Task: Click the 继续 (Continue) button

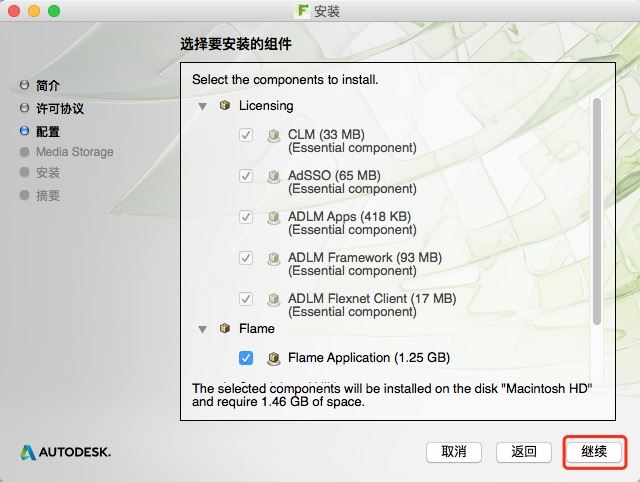Action: 594,452
